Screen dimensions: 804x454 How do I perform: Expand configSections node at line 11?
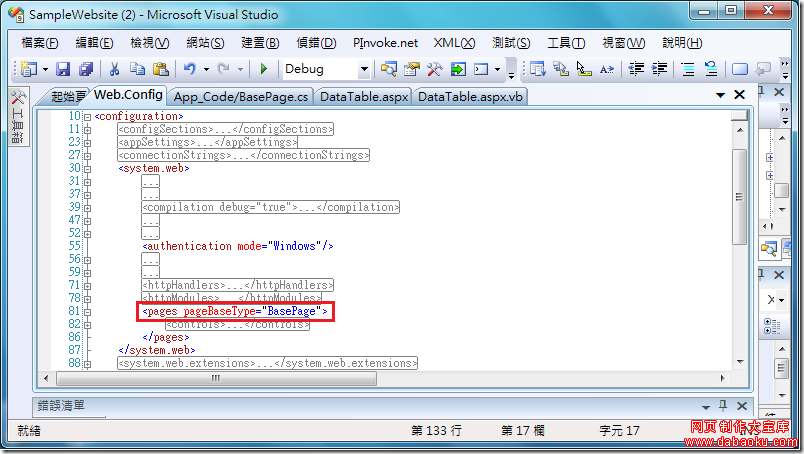(x=87, y=130)
